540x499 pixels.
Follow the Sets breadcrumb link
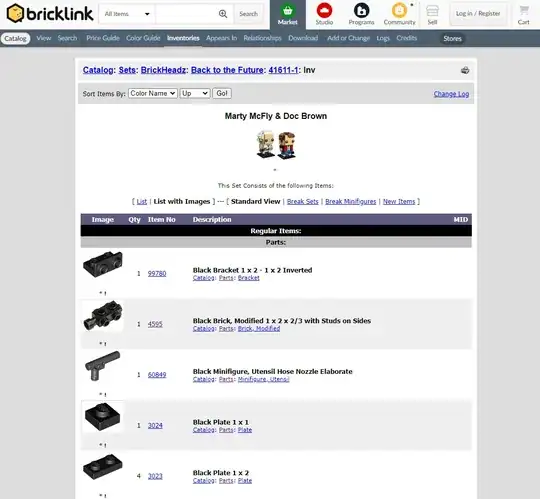tap(127, 70)
